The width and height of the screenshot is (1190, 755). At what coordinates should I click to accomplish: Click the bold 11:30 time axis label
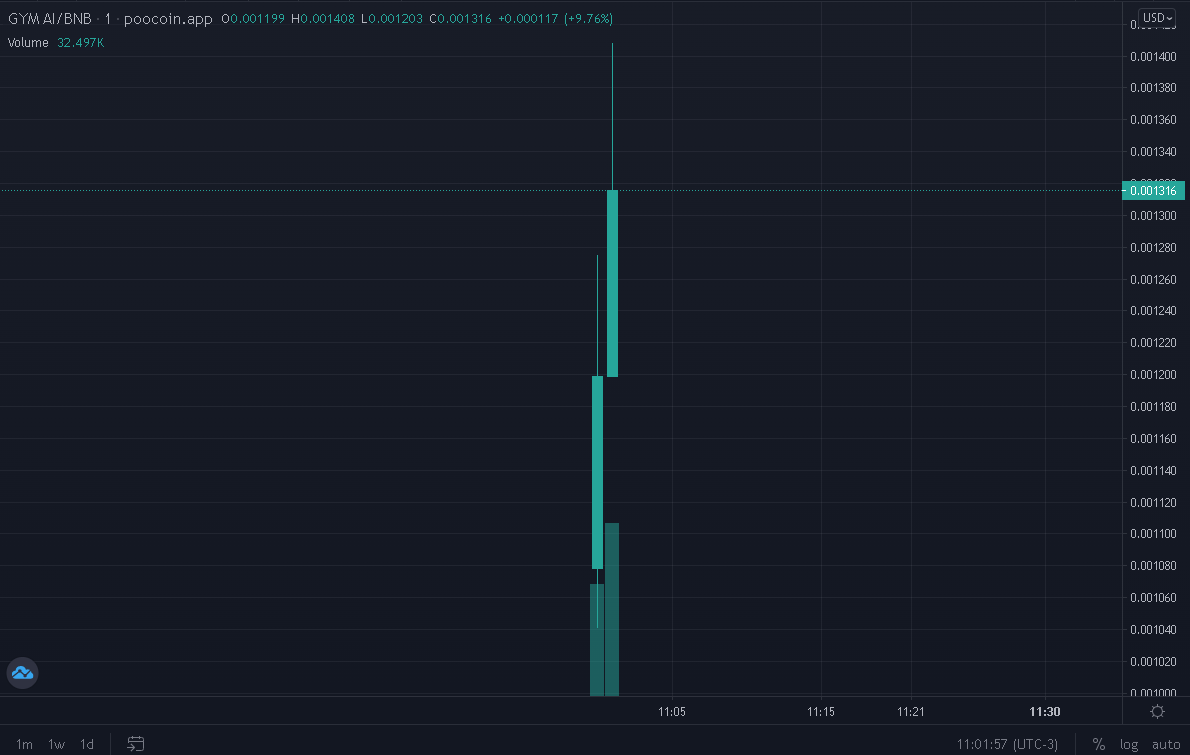1044,712
